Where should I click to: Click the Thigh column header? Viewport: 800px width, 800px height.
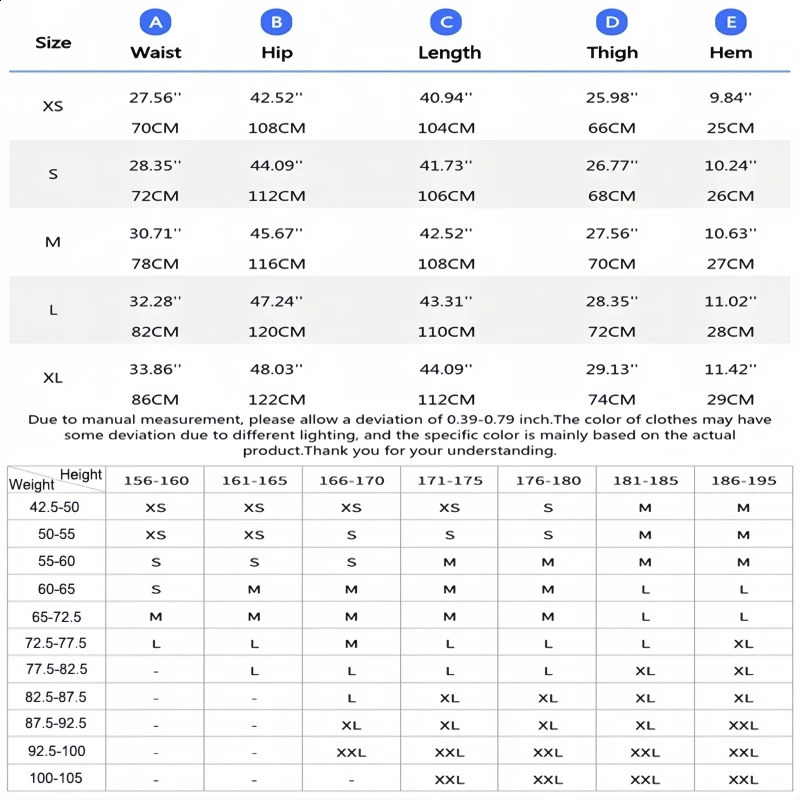click(x=612, y=52)
